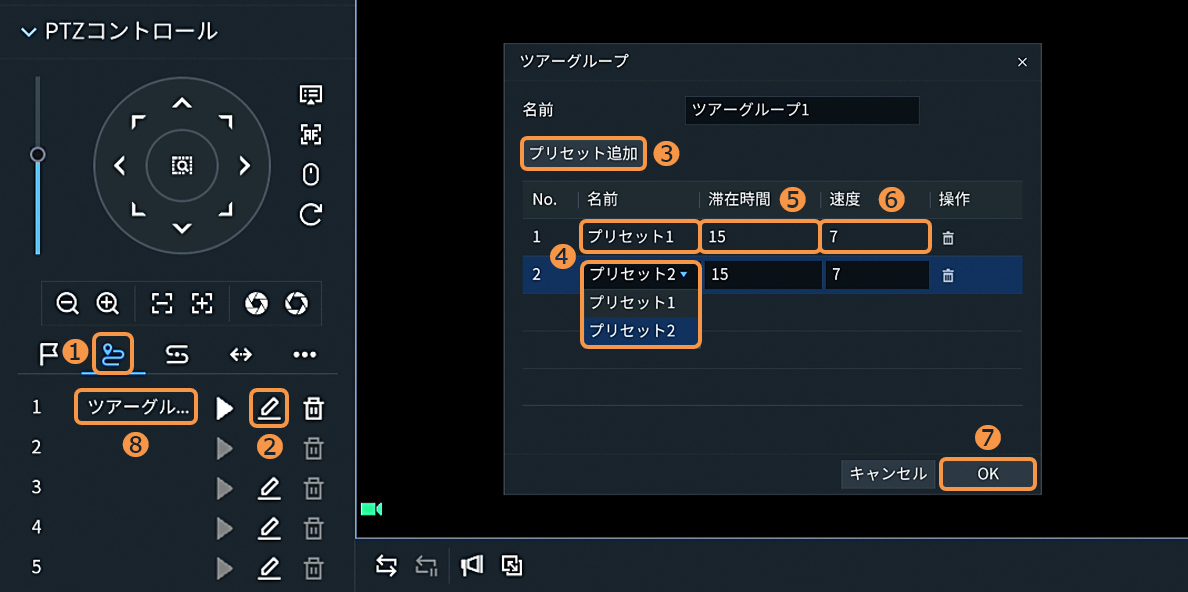
Task: Click the PTZ speed slider handle
Action: click(x=38, y=154)
